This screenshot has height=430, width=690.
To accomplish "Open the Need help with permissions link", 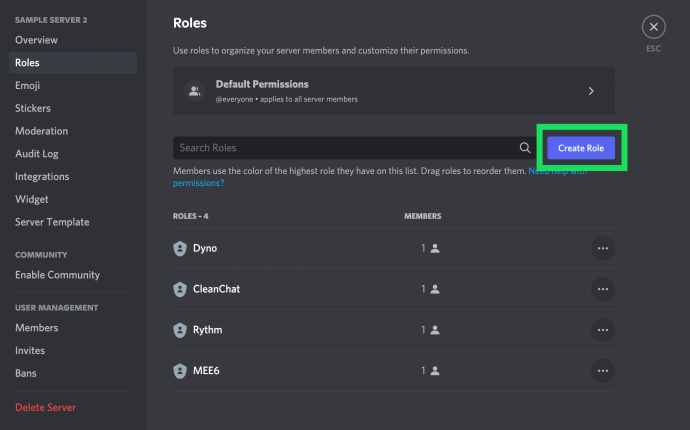I will coord(199,183).
